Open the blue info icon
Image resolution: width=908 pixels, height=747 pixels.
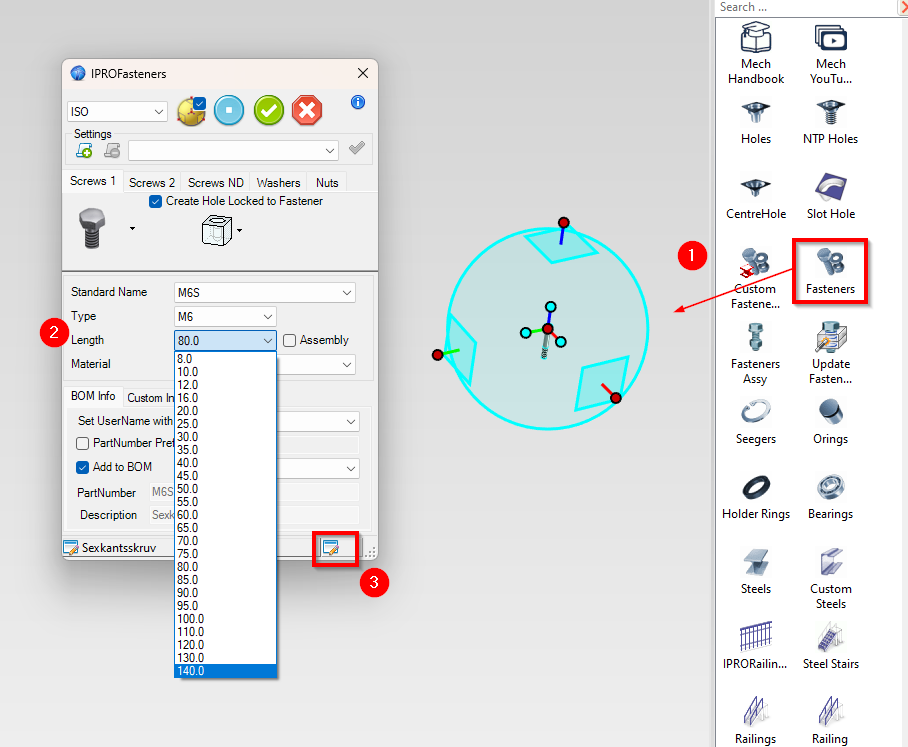click(x=358, y=102)
